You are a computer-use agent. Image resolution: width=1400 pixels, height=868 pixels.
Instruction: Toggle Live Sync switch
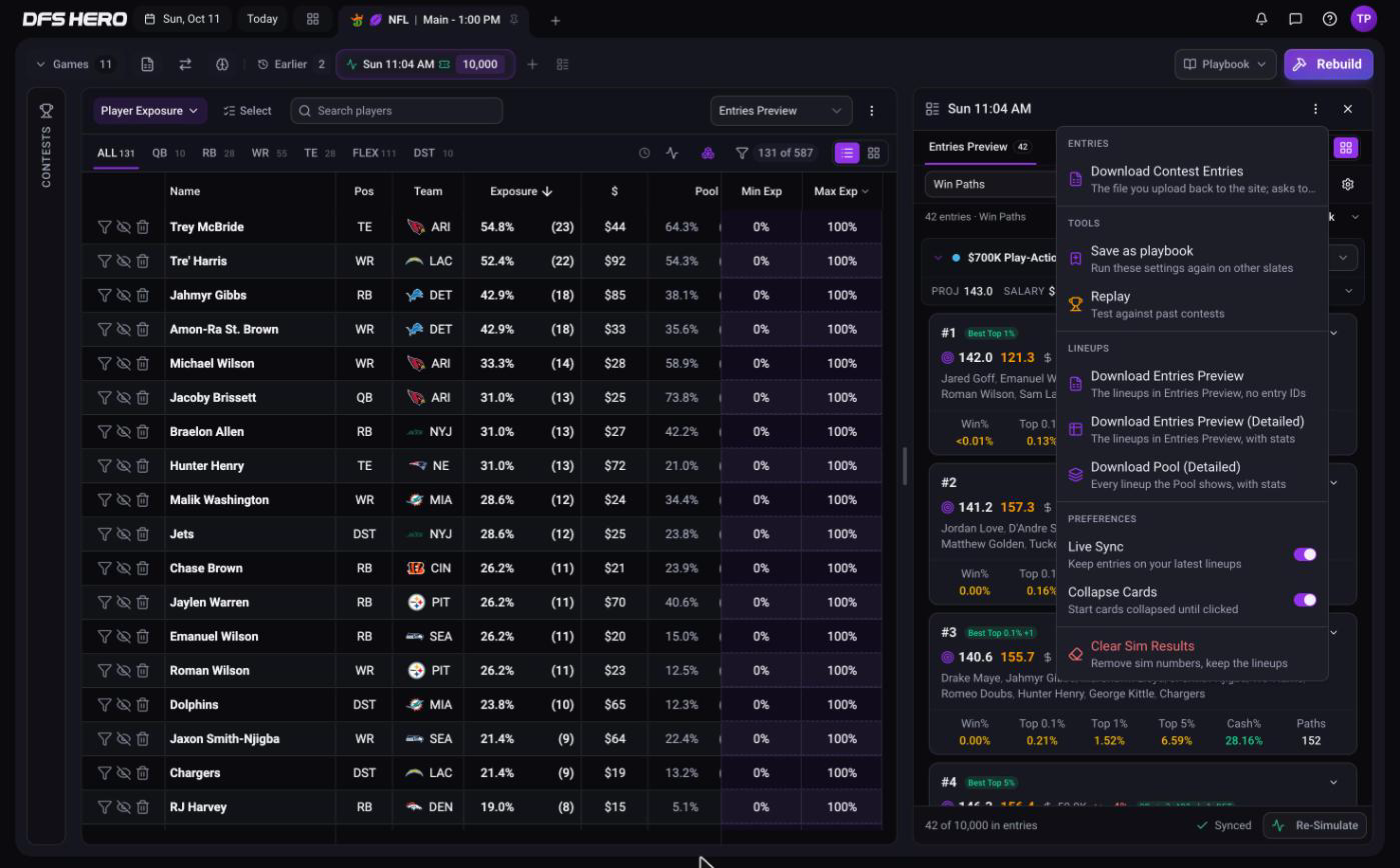(x=1305, y=554)
